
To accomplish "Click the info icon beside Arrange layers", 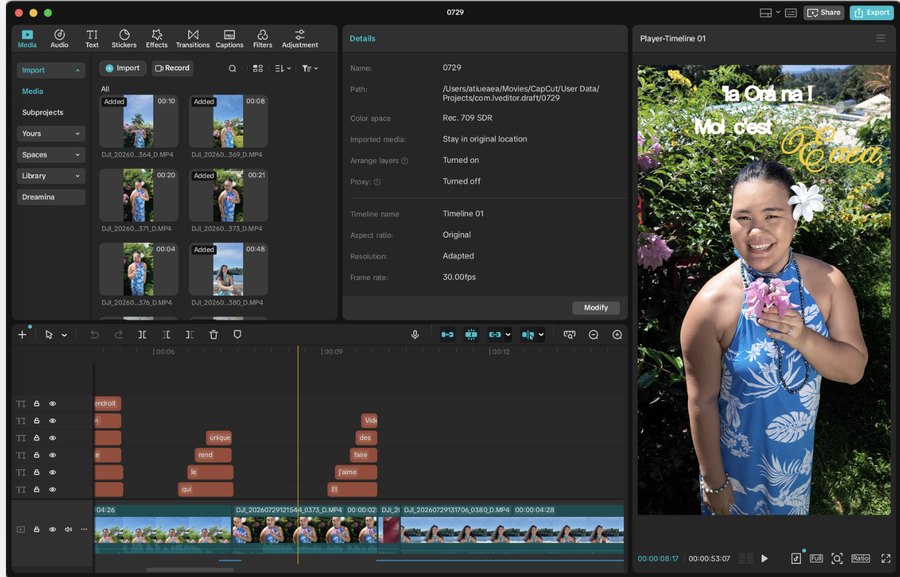I will tap(405, 161).
